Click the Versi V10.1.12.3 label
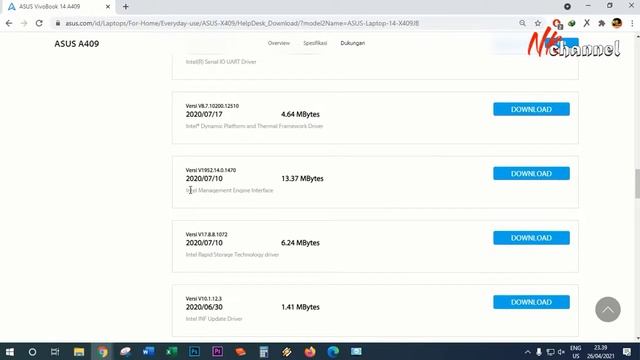This screenshot has height=360, width=640. click(204, 299)
